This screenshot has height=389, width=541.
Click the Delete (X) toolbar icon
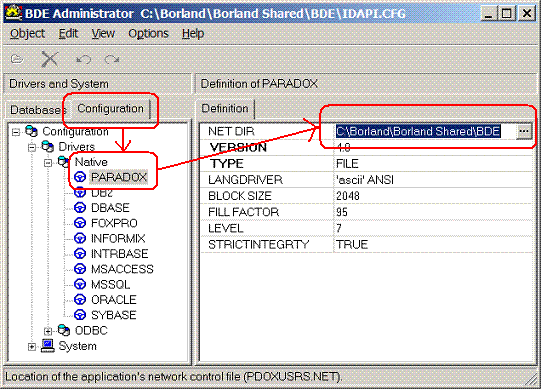click(x=50, y=59)
